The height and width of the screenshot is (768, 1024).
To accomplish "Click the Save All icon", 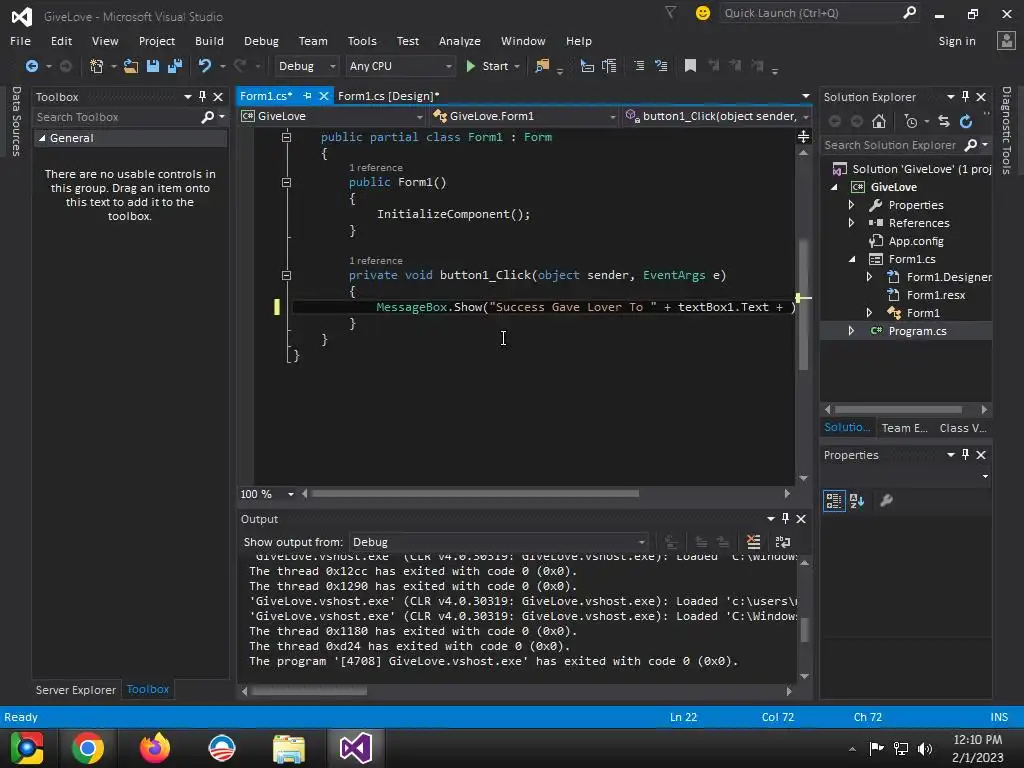I will click(x=174, y=66).
